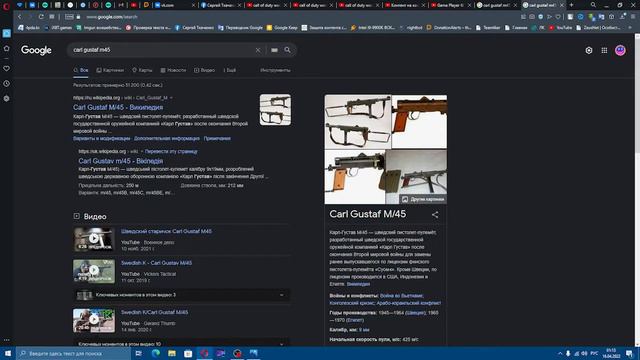Open the Wikipedia result thumbnail image
The width and height of the screenshot is (640, 360).
click(276, 109)
